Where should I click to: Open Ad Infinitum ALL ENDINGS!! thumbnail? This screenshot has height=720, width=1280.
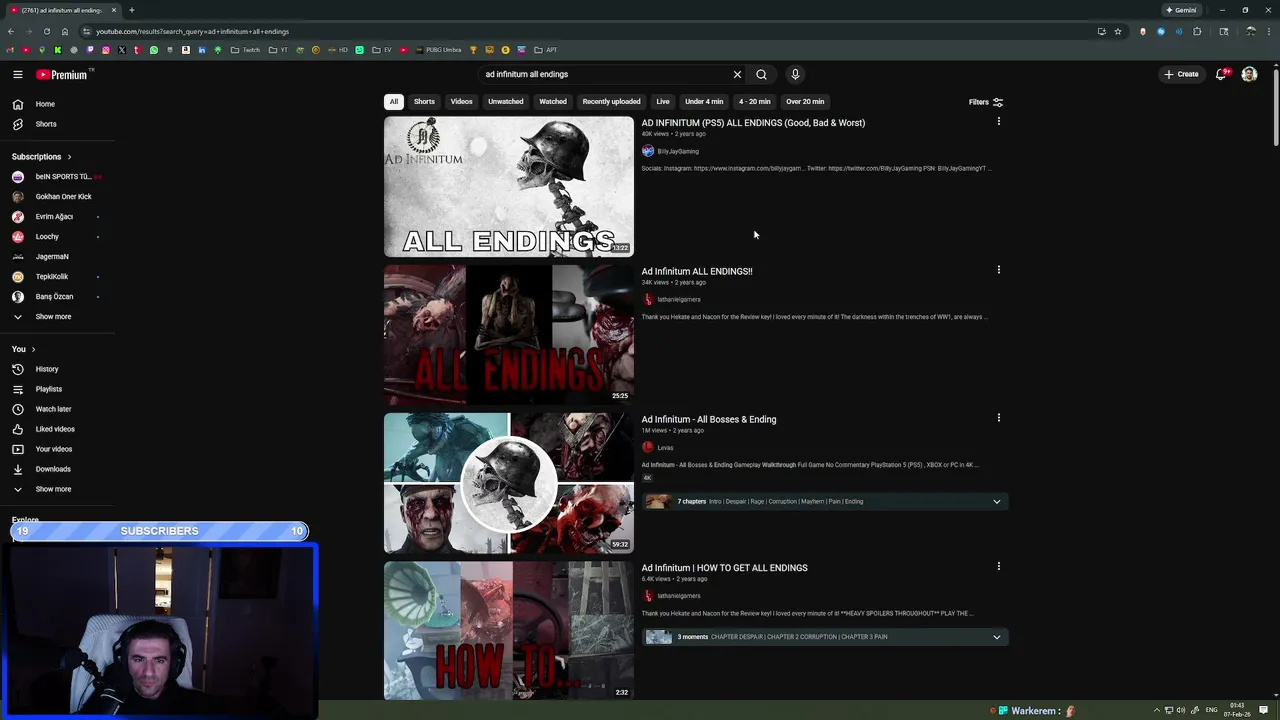[509, 335]
